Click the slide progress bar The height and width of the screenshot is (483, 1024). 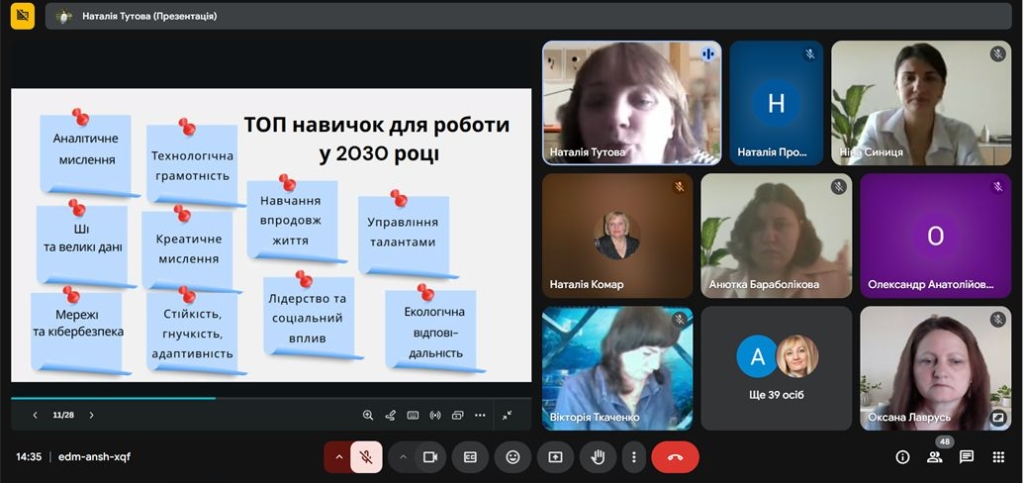click(270, 398)
